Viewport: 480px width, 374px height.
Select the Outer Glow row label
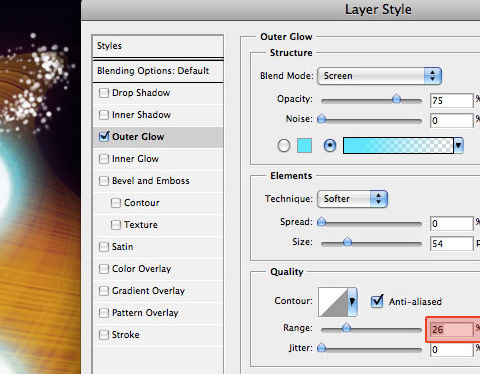point(138,137)
